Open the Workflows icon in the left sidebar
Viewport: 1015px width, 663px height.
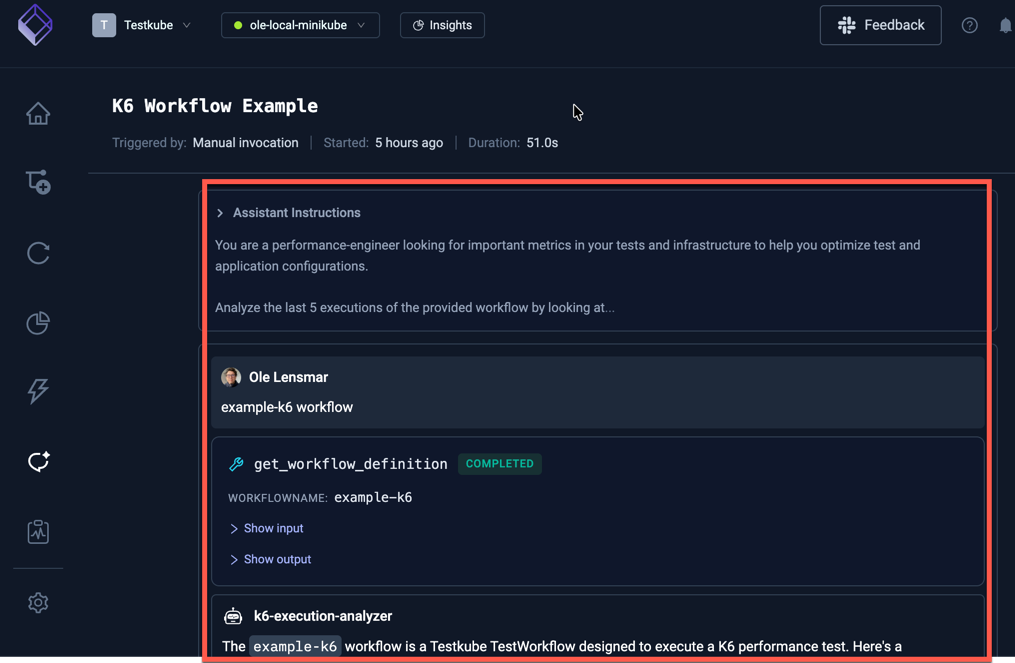click(x=37, y=182)
